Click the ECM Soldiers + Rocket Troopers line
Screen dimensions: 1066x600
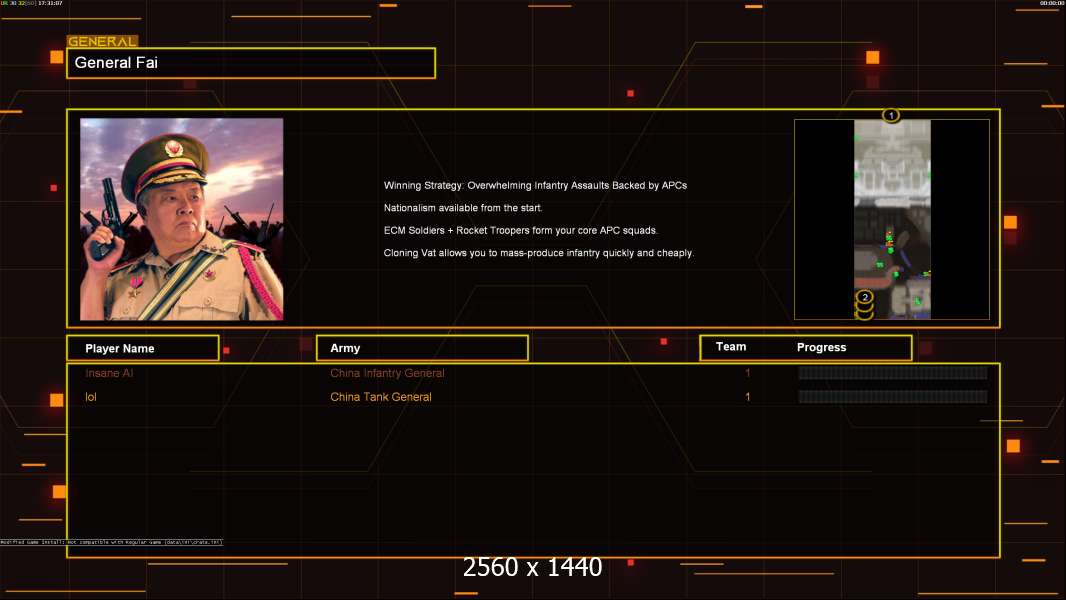pyautogui.click(x=521, y=230)
